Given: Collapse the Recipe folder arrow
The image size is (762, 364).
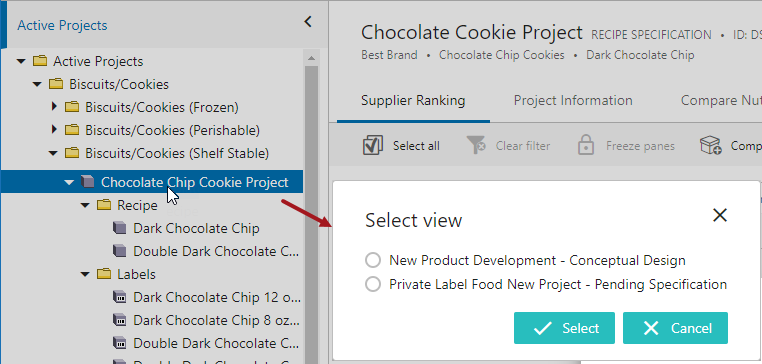Looking at the screenshot, I should click(x=86, y=206).
